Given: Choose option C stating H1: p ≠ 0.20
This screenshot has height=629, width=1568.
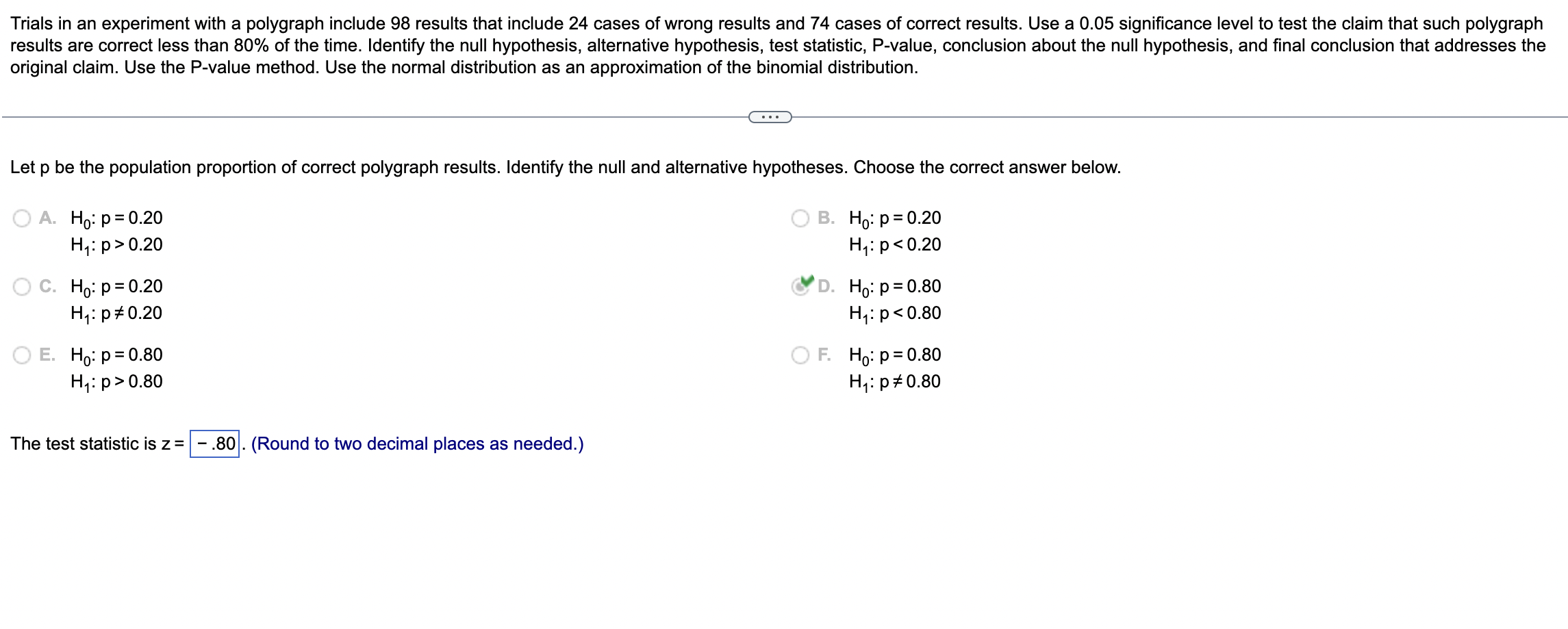Looking at the screenshot, I should click(21, 287).
